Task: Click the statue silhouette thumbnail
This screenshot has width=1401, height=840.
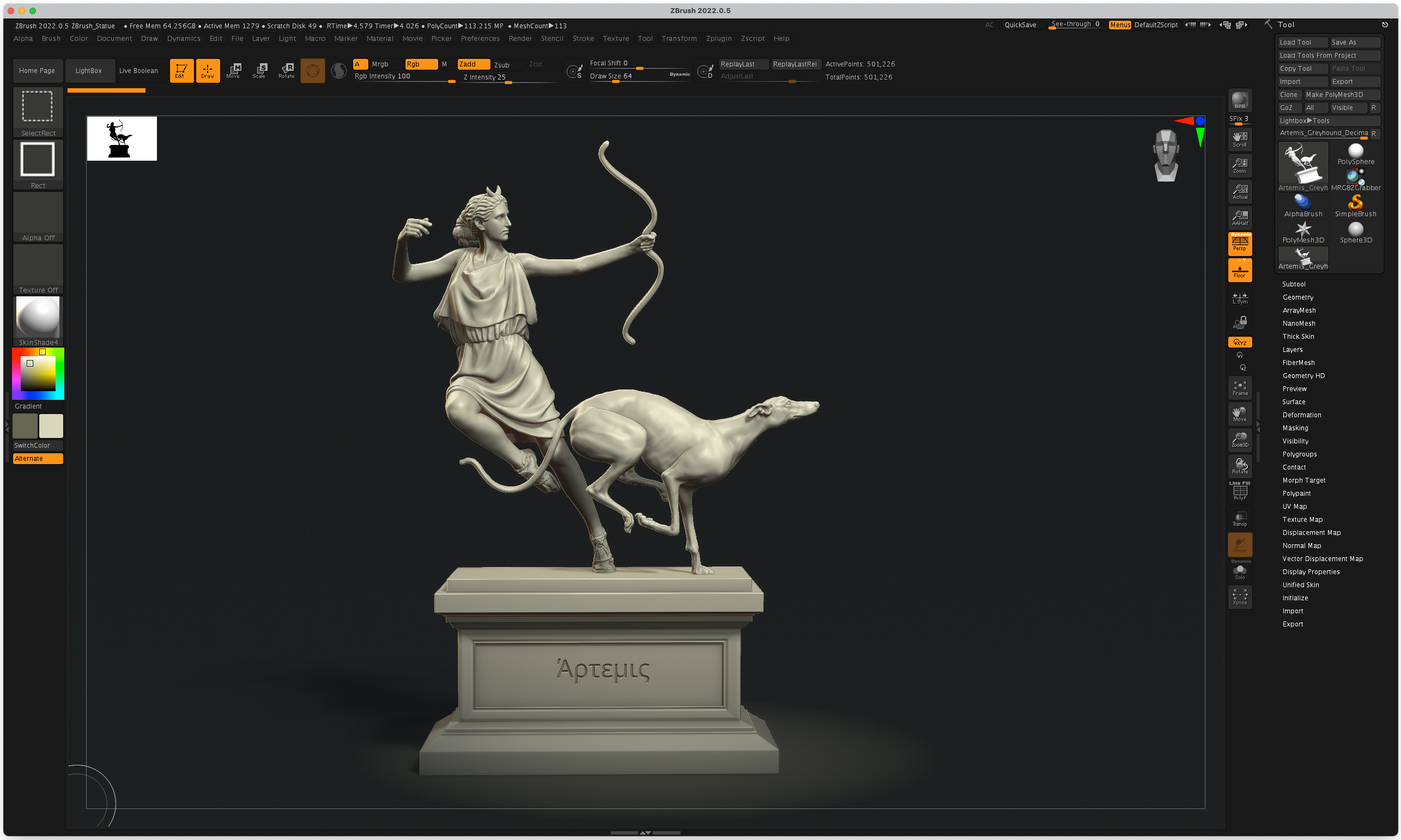Action: click(x=122, y=139)
